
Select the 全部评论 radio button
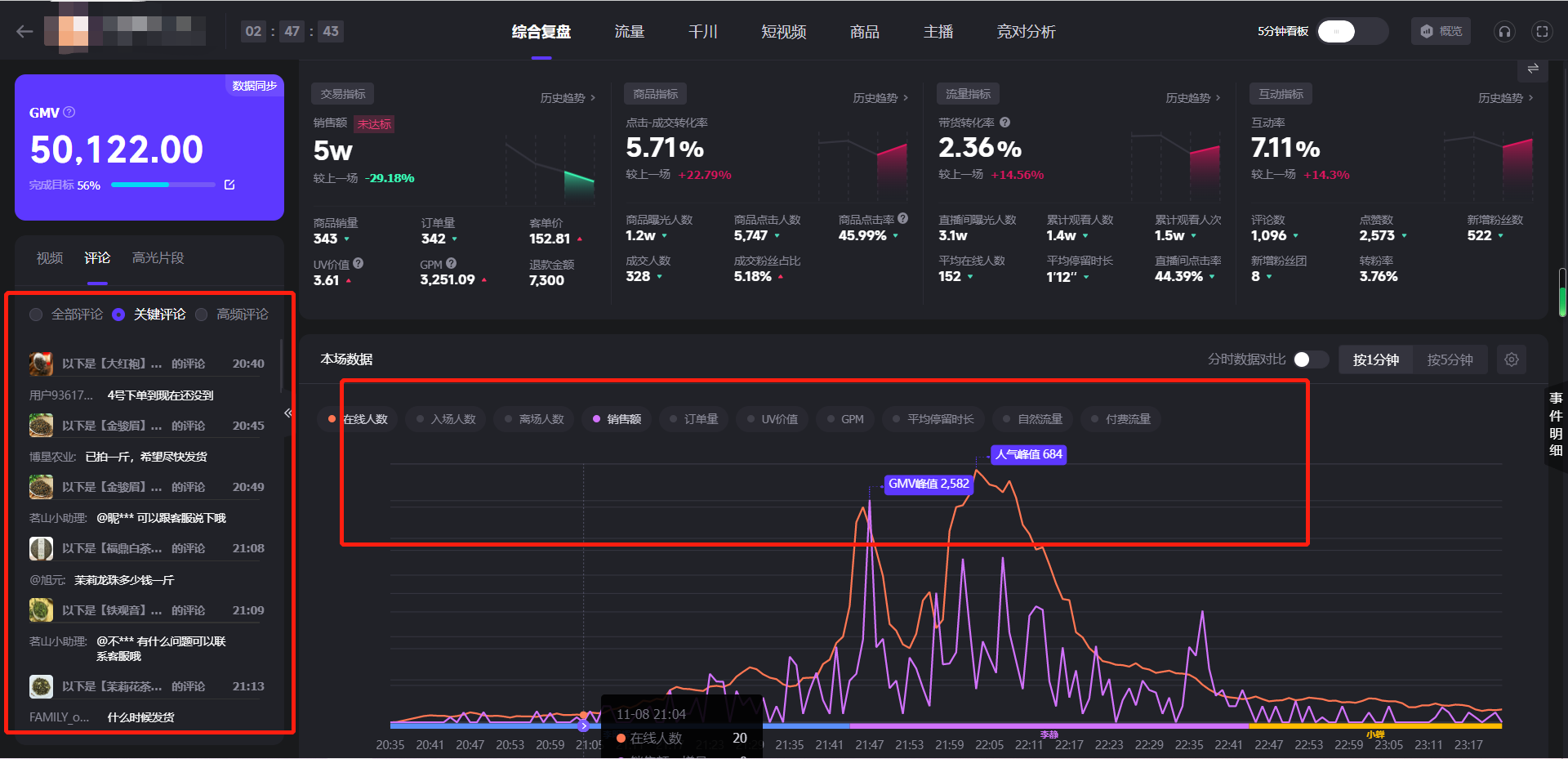coord(36,315)
